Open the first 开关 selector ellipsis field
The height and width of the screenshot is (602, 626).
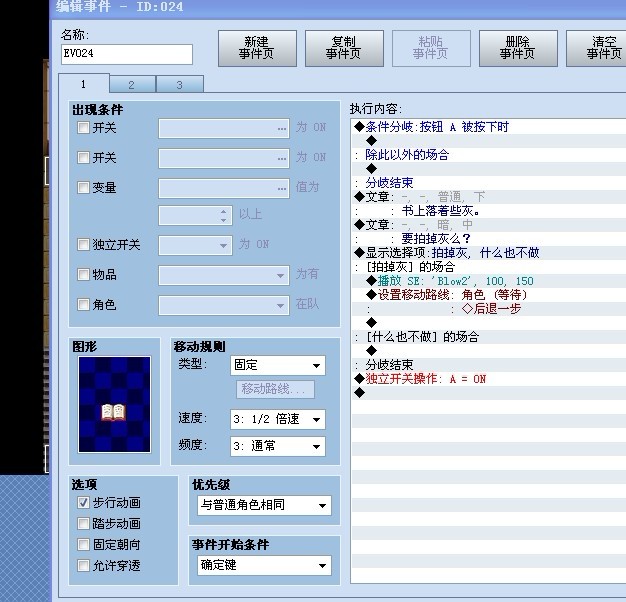pyautogui.click(x=224, y=129)
